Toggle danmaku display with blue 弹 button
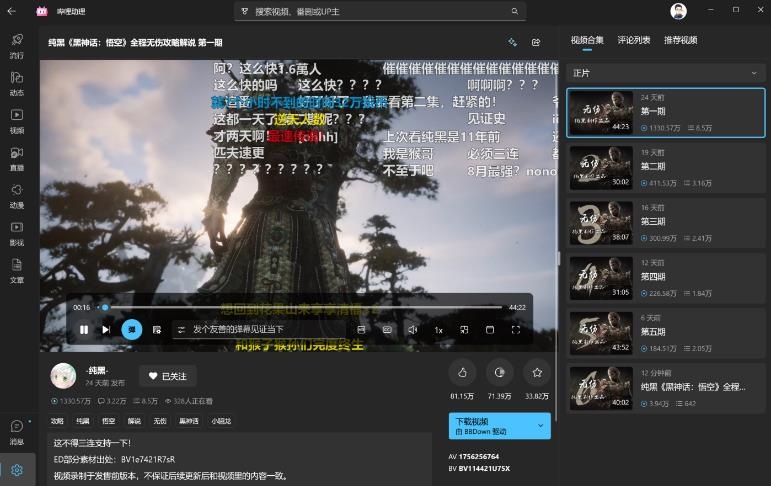The height and width of the screenshot is (486, 771). (132, 330)
